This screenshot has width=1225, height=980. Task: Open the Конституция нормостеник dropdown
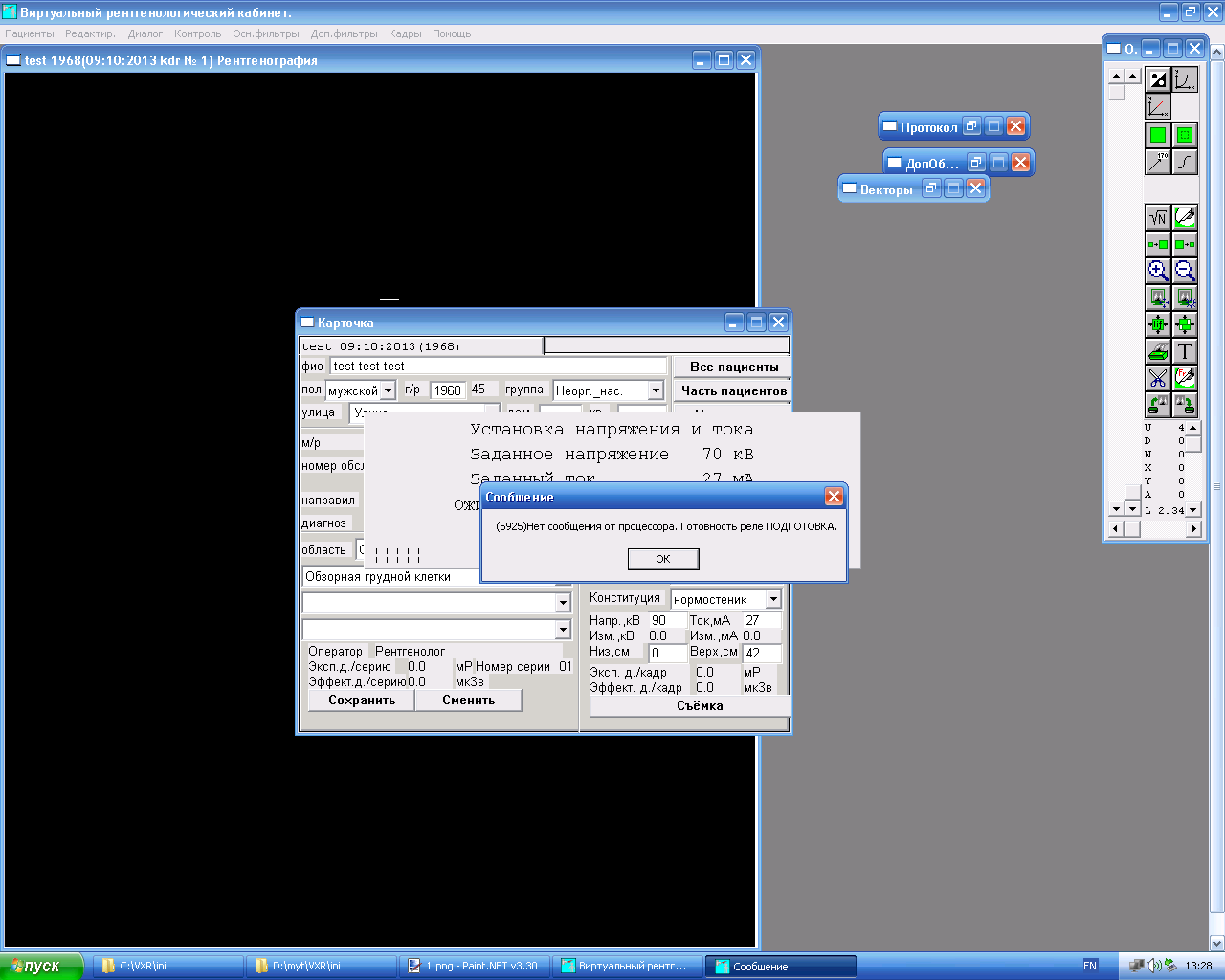(x=773, y=599)
